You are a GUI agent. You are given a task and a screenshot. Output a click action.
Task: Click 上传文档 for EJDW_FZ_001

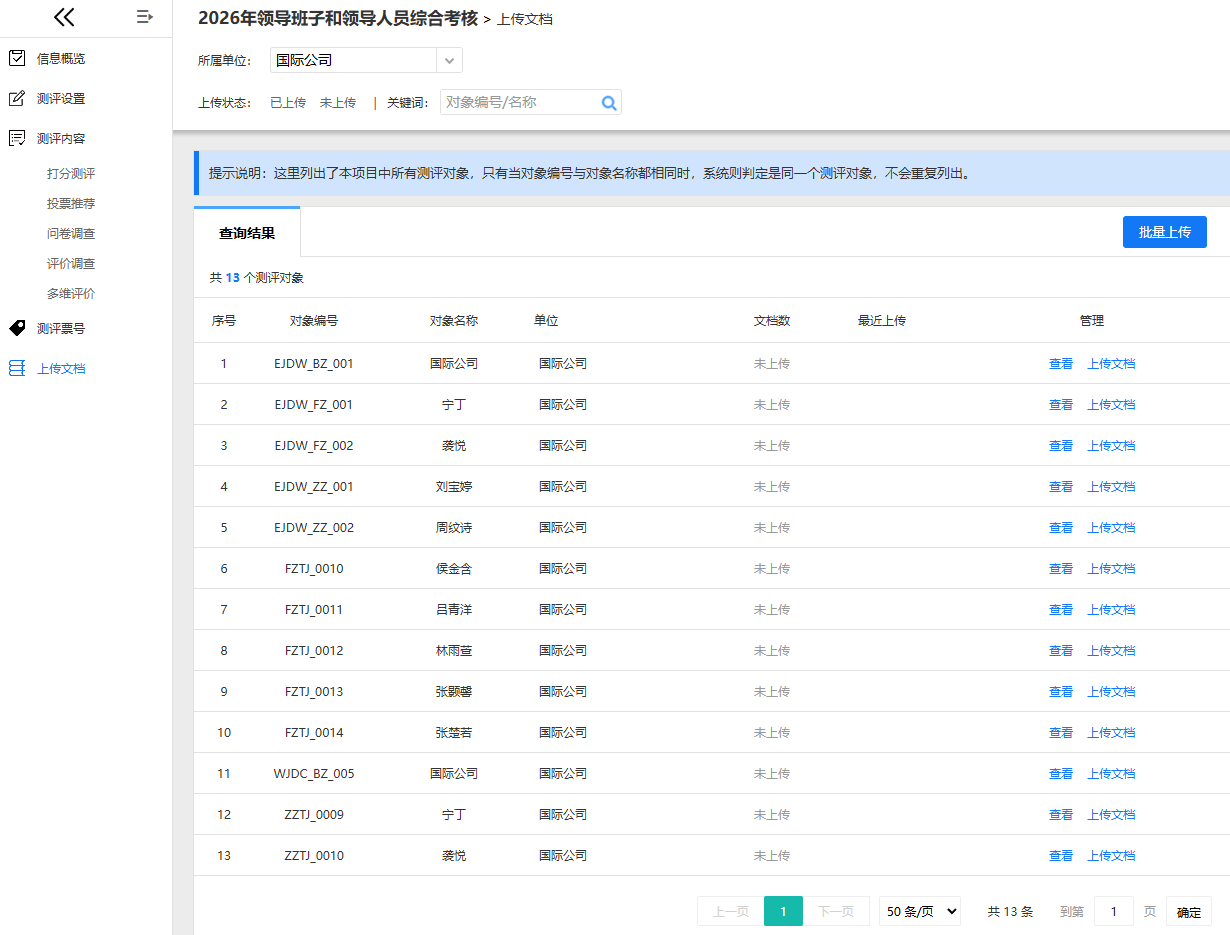pos(1111,404)
